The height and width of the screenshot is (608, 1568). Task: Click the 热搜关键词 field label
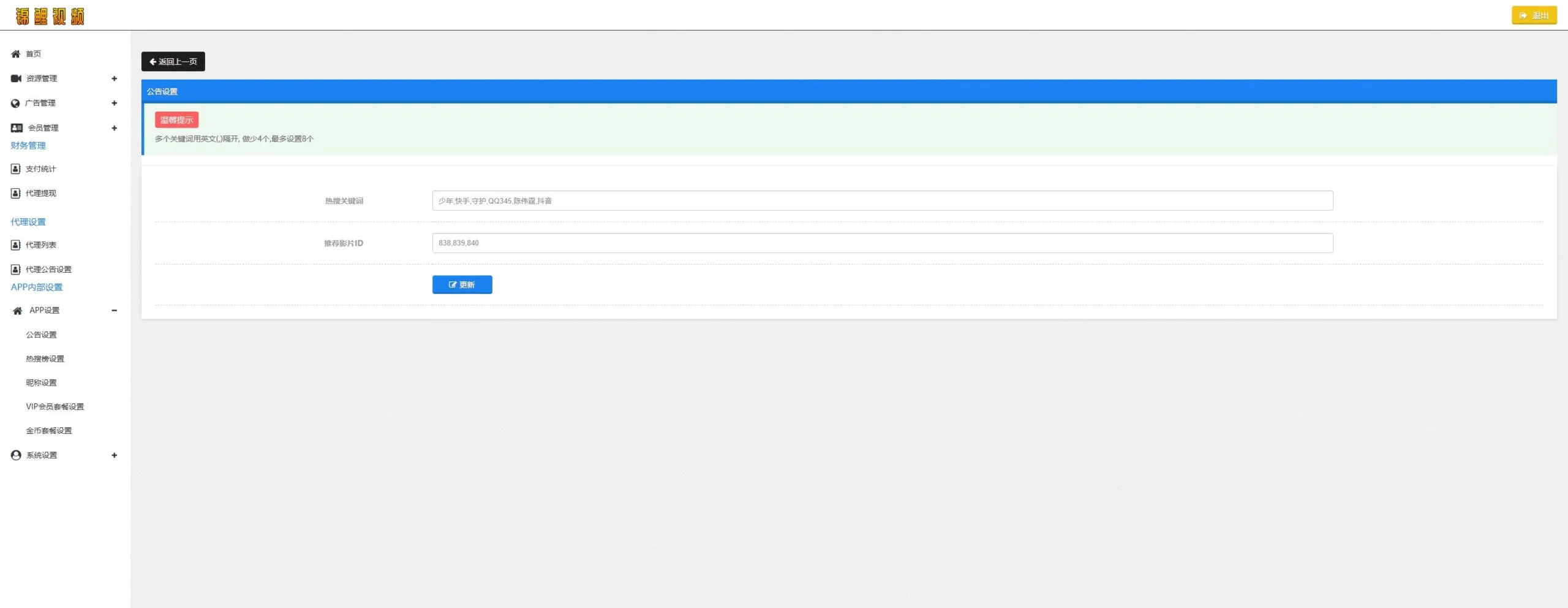coord(344,201)
